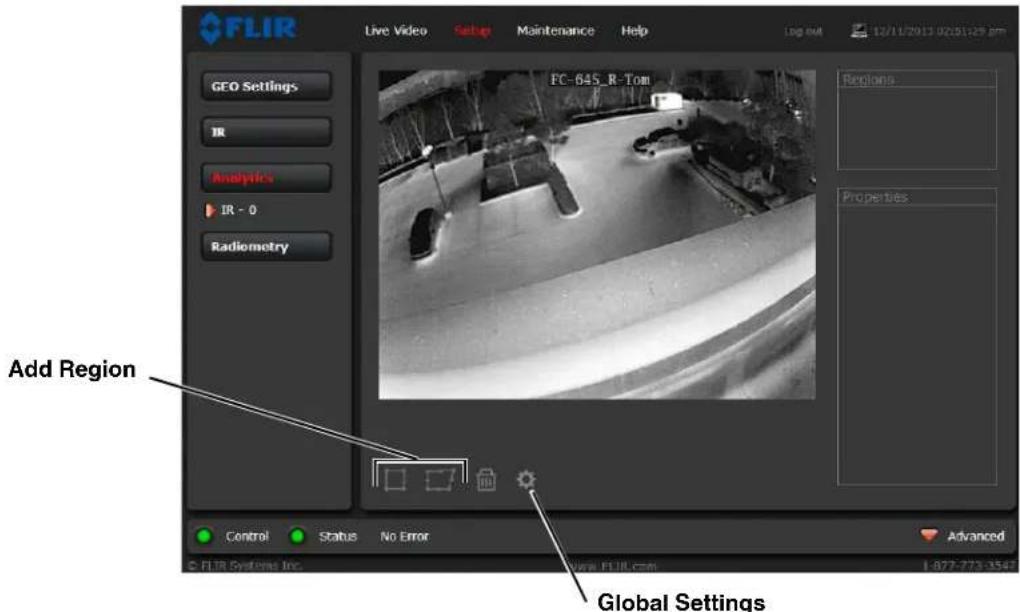Click the Regions list panel

(x=917, y=120)
